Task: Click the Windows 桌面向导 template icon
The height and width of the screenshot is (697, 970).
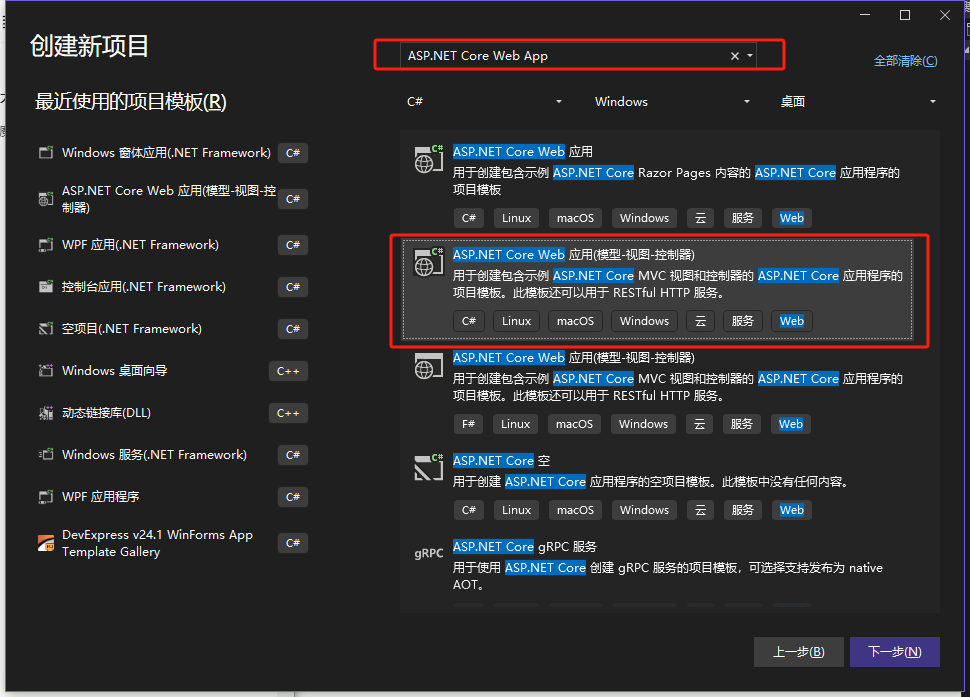Action: pyautogui.click(x=46, y=370)
